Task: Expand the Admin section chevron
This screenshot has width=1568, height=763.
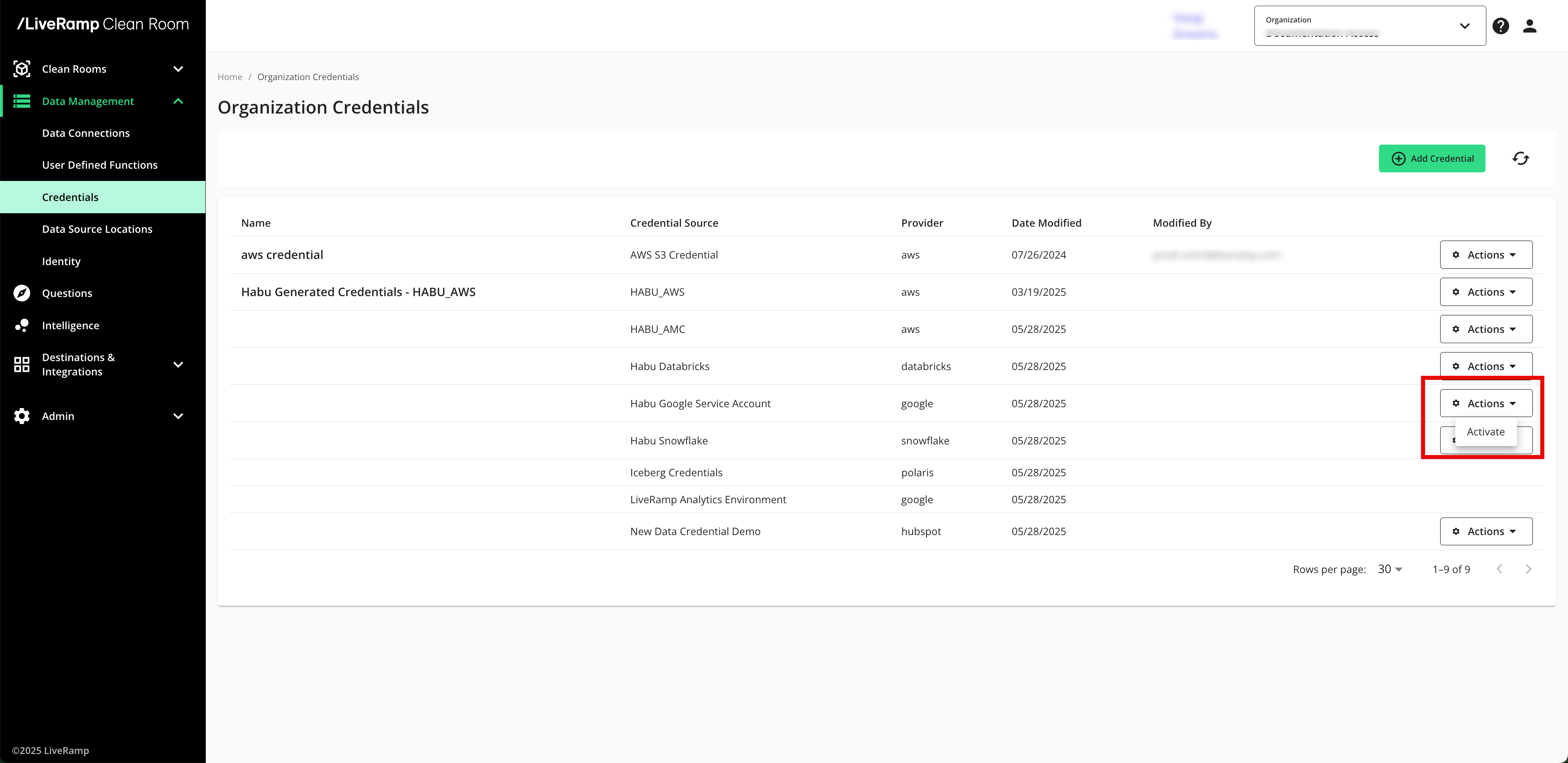Action: [x=178, y=416]
